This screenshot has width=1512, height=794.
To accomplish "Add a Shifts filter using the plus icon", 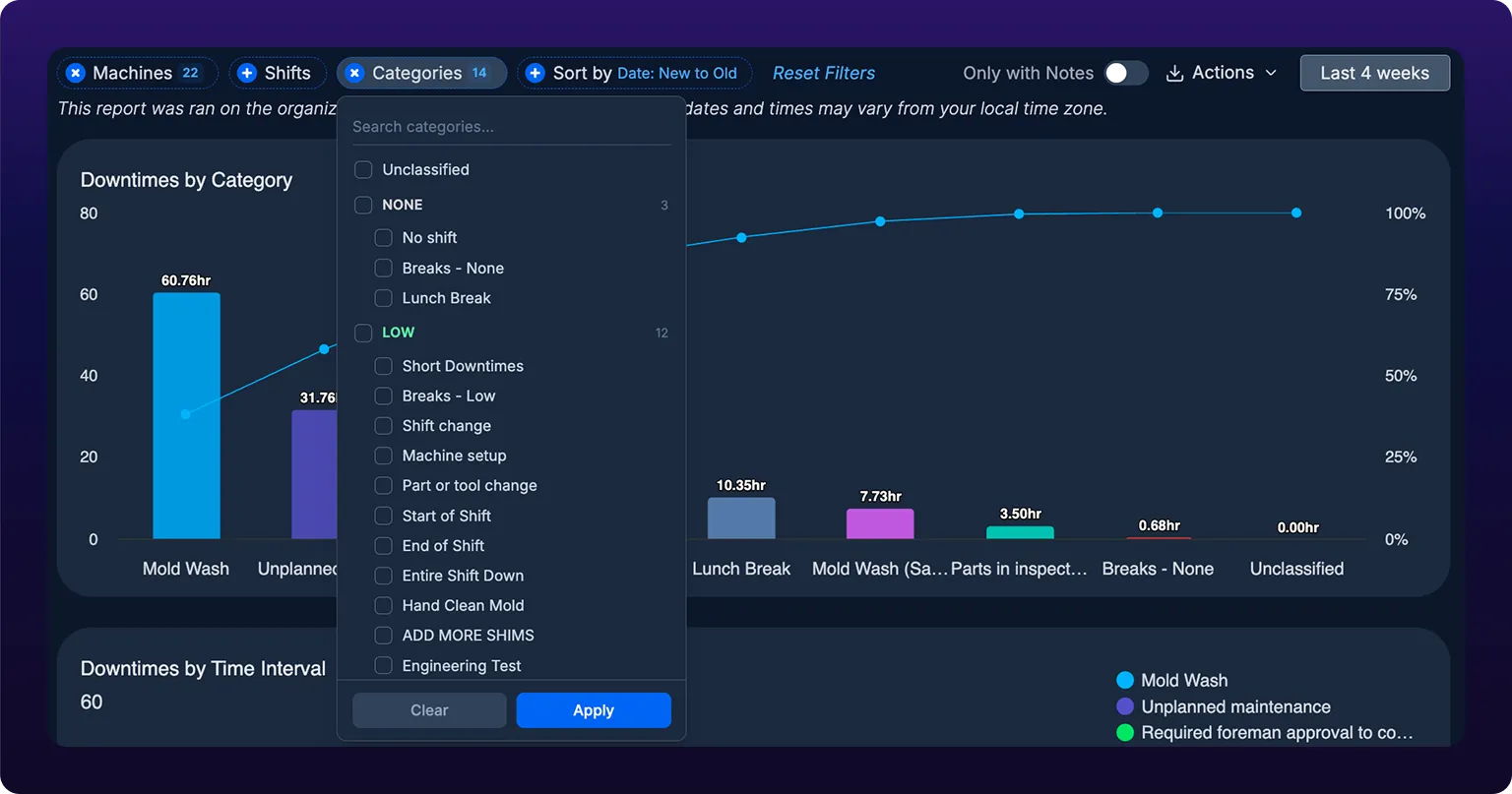I will [247, 73].
